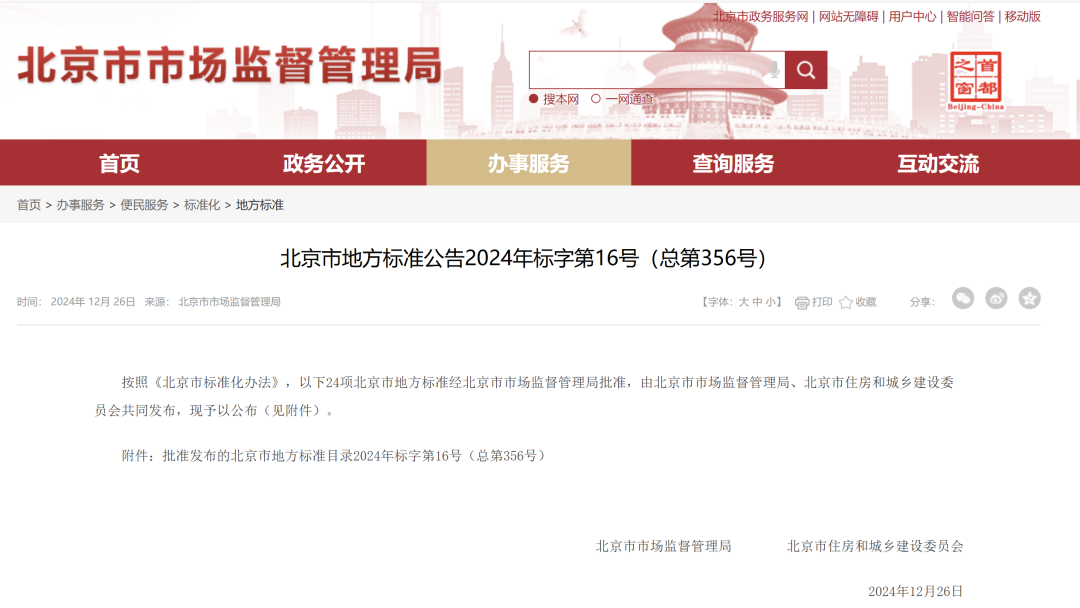Image resolution: width=1080 pixels, height=608 pixels.
Task: Click the magnifier icon to search
Action: pyautogui.click(x=805, y=69)
